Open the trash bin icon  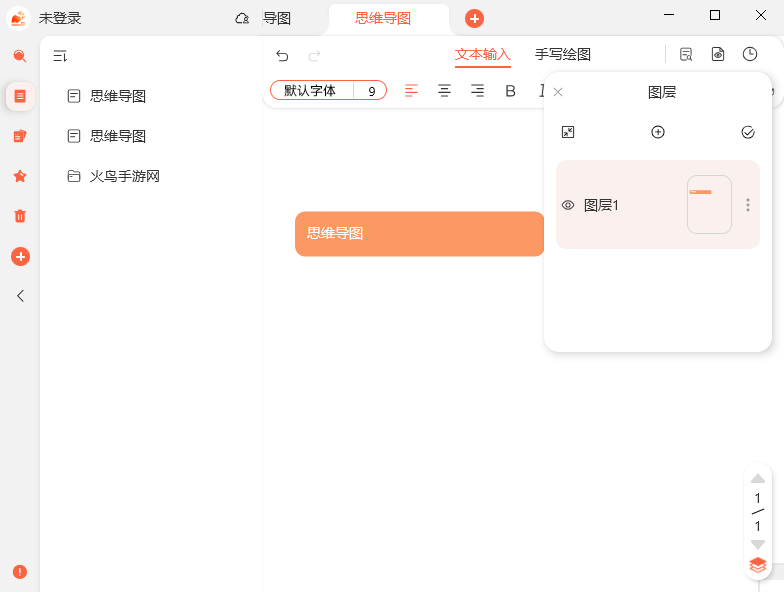click(x=20, y=216)
